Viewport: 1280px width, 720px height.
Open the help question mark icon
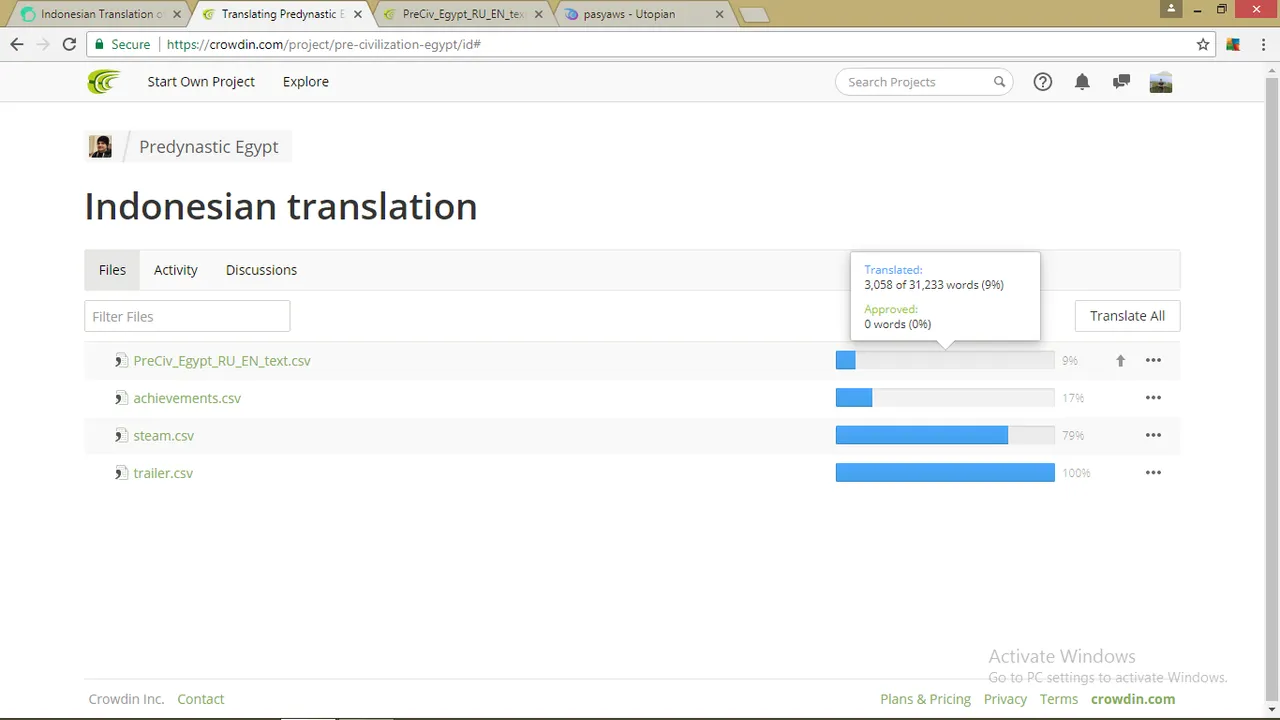pos(1043,82)
